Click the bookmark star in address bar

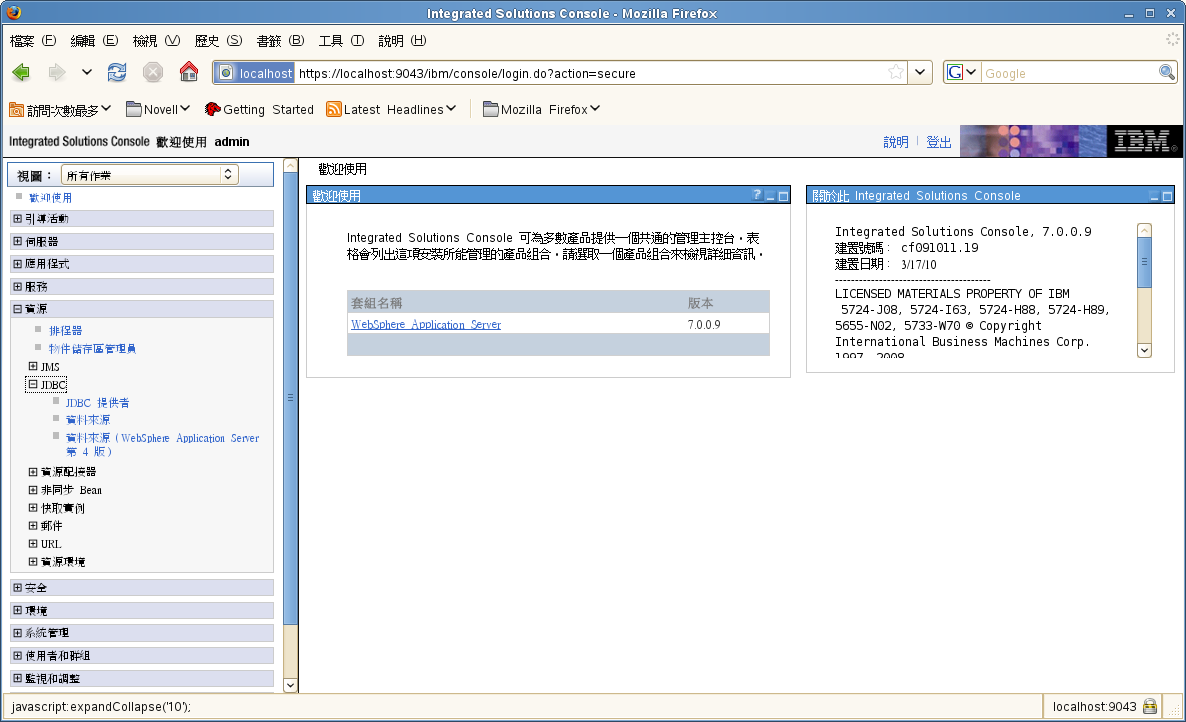pyautogui.click(x=896, y=73)
